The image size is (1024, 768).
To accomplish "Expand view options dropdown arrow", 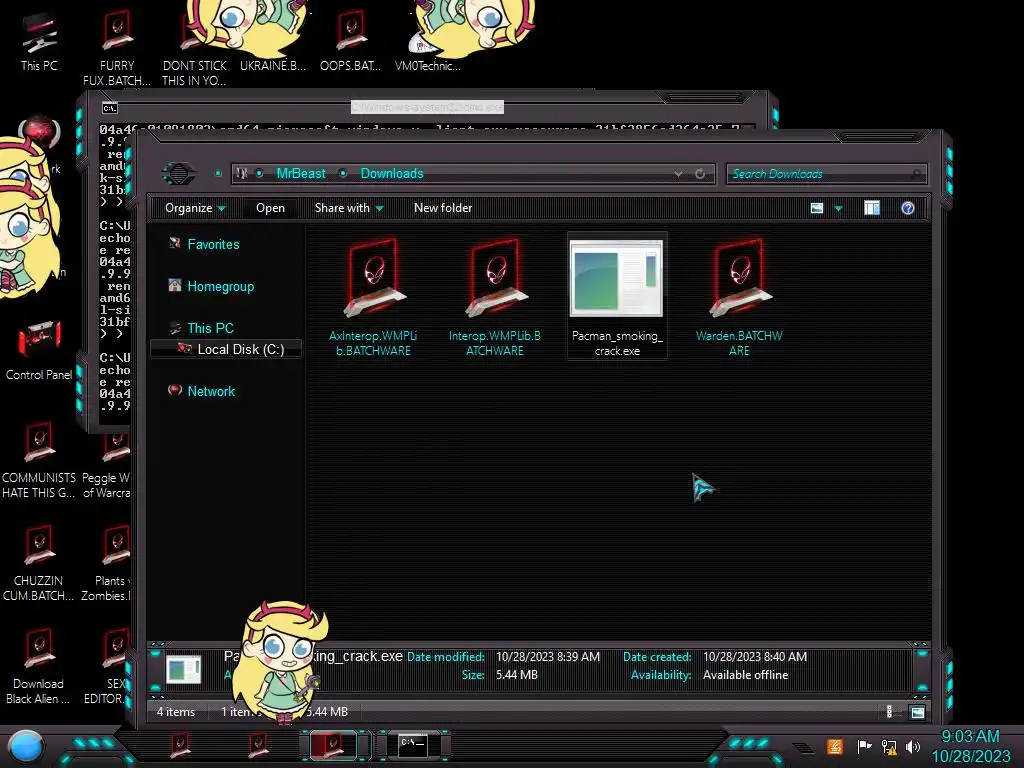I will pyautogui.click(x=839, y=208).
